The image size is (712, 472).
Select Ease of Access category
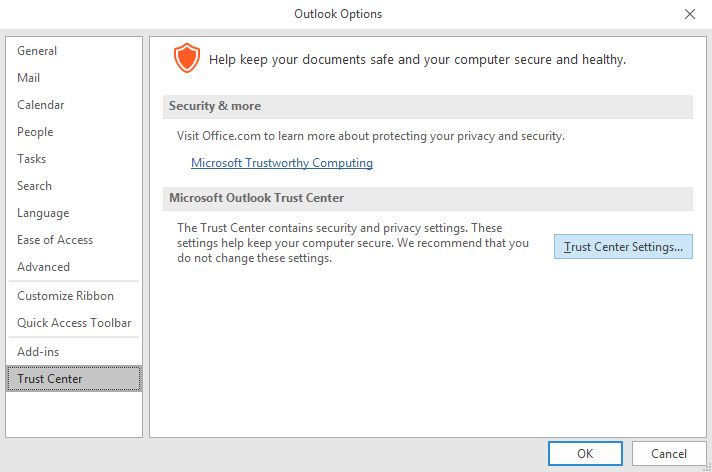[x=55, y=240]
